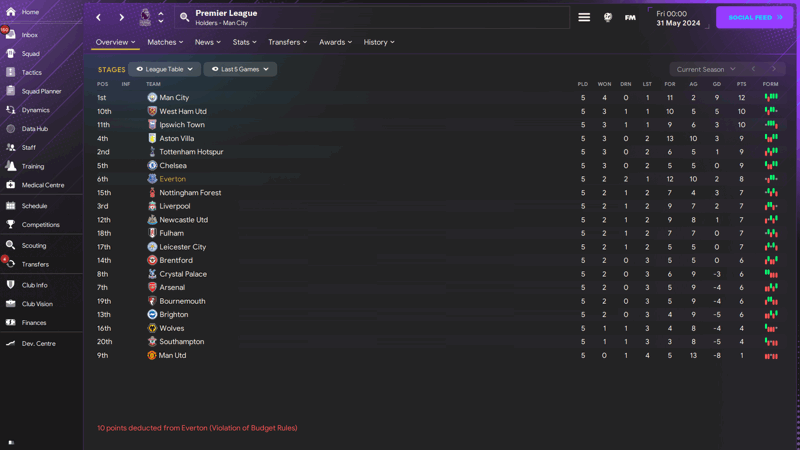This screenshot has width=800, height=450.
Task: Open the Social Feed button
Action: pyautogui.click(x=755, y=17)
